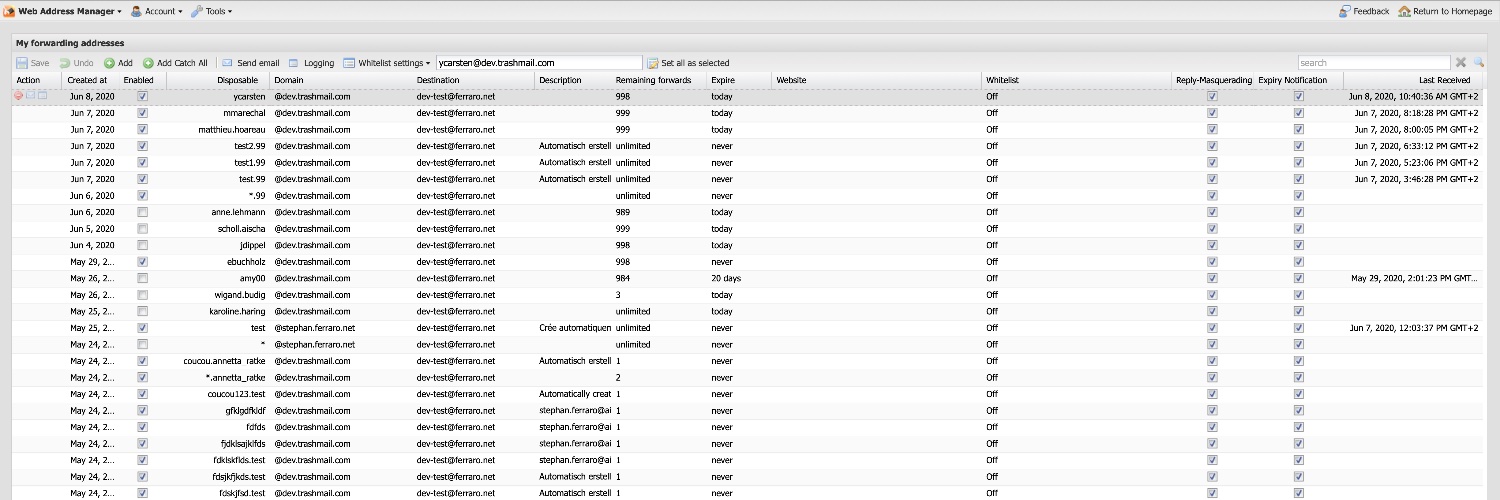Click red delete icon in ycarsten row
Image resolution: width=1500 pixels, height=500 pixels.
coord(18,96)
